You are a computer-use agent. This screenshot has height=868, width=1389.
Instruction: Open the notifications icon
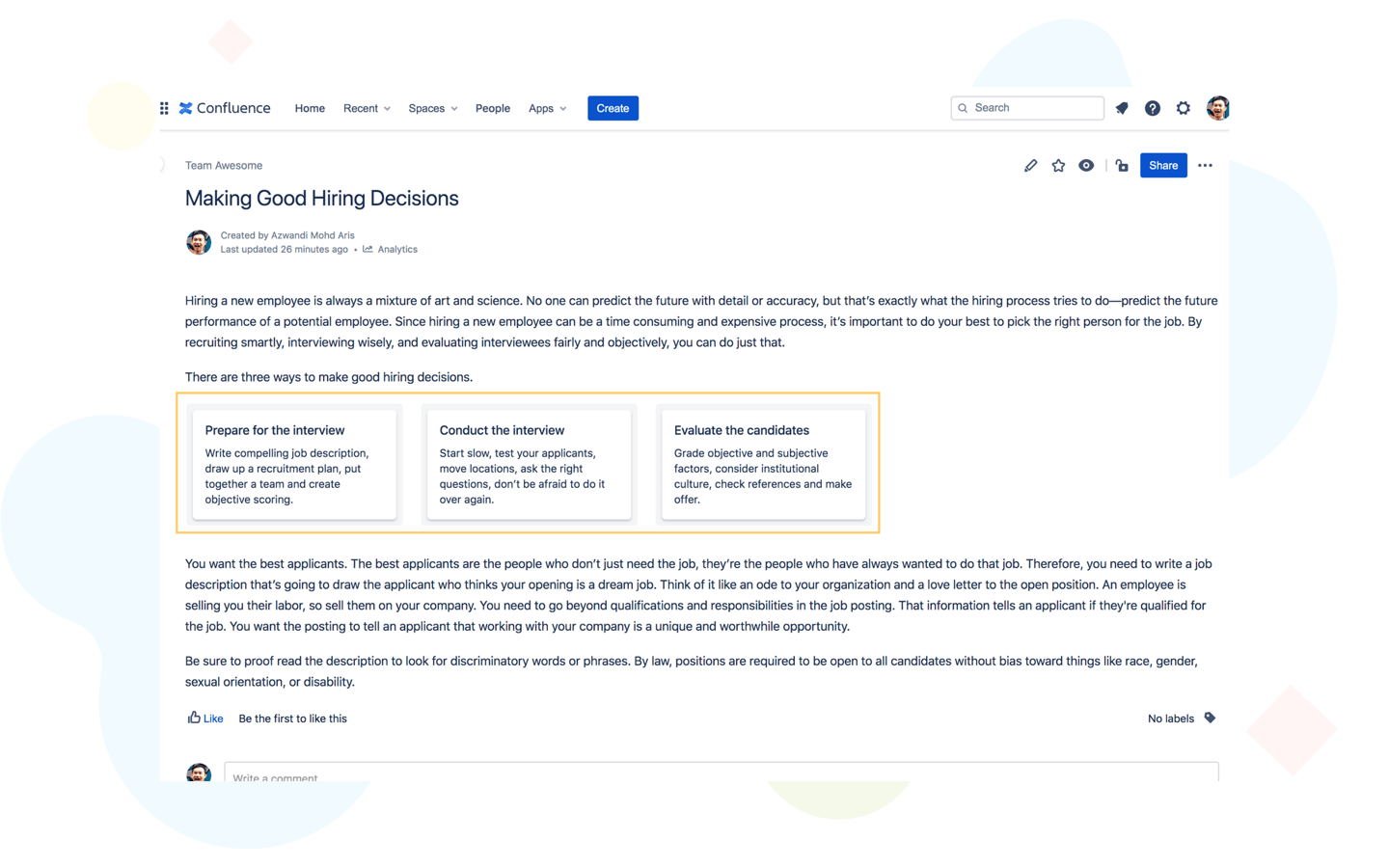1122,108
